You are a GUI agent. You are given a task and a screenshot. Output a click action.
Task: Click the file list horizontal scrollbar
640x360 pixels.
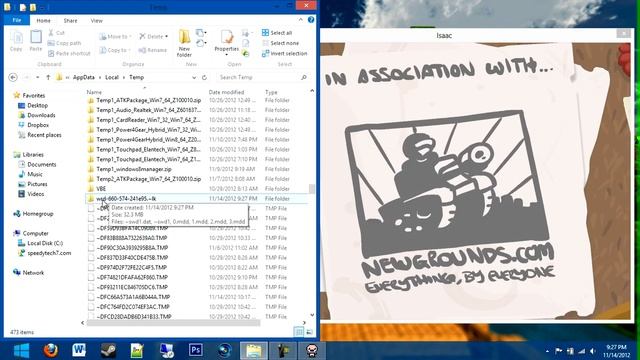[173, 323]
